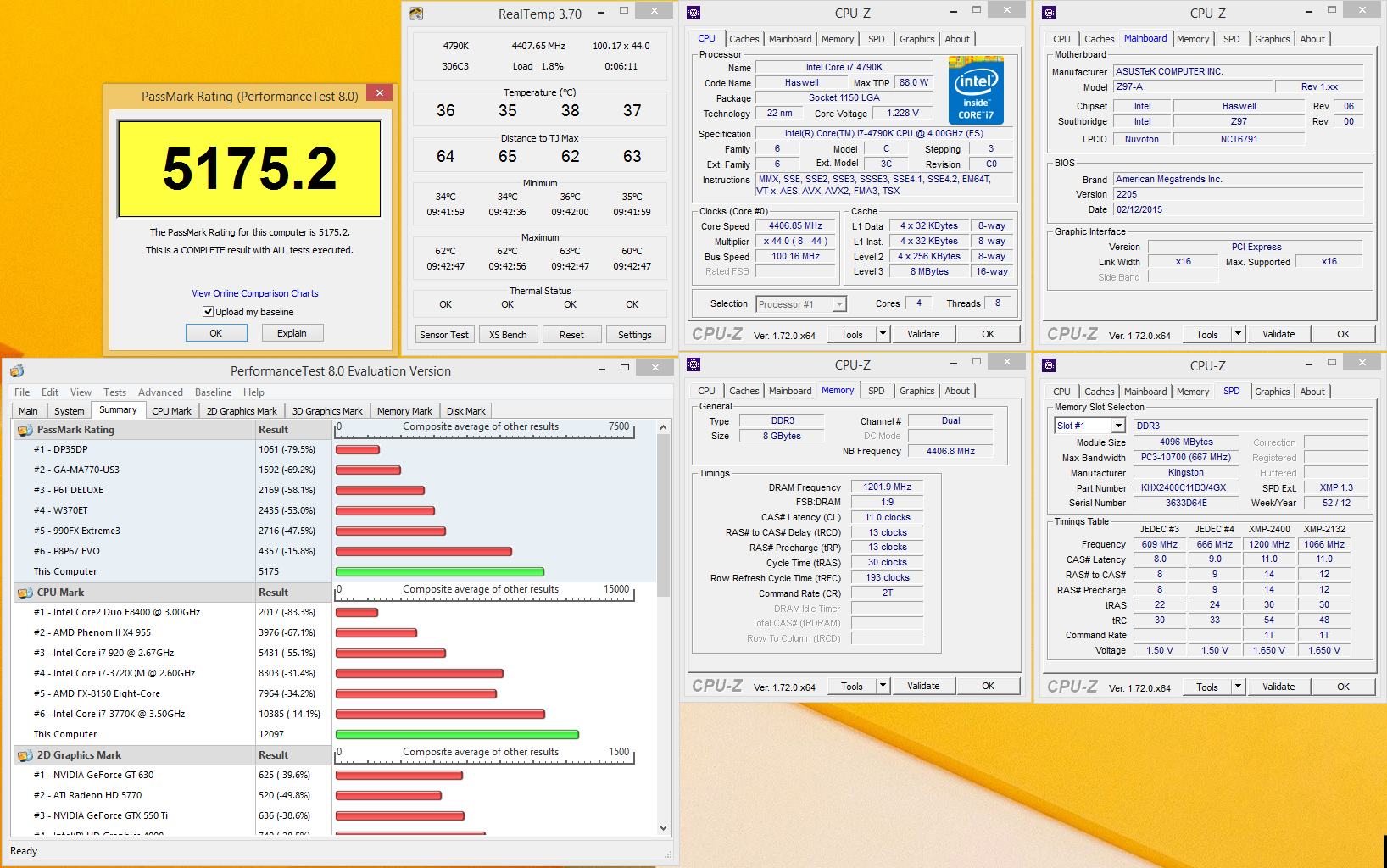
Task: Click Validate in the CPU-Z CPU window
Action: click(x=923, y=334)
